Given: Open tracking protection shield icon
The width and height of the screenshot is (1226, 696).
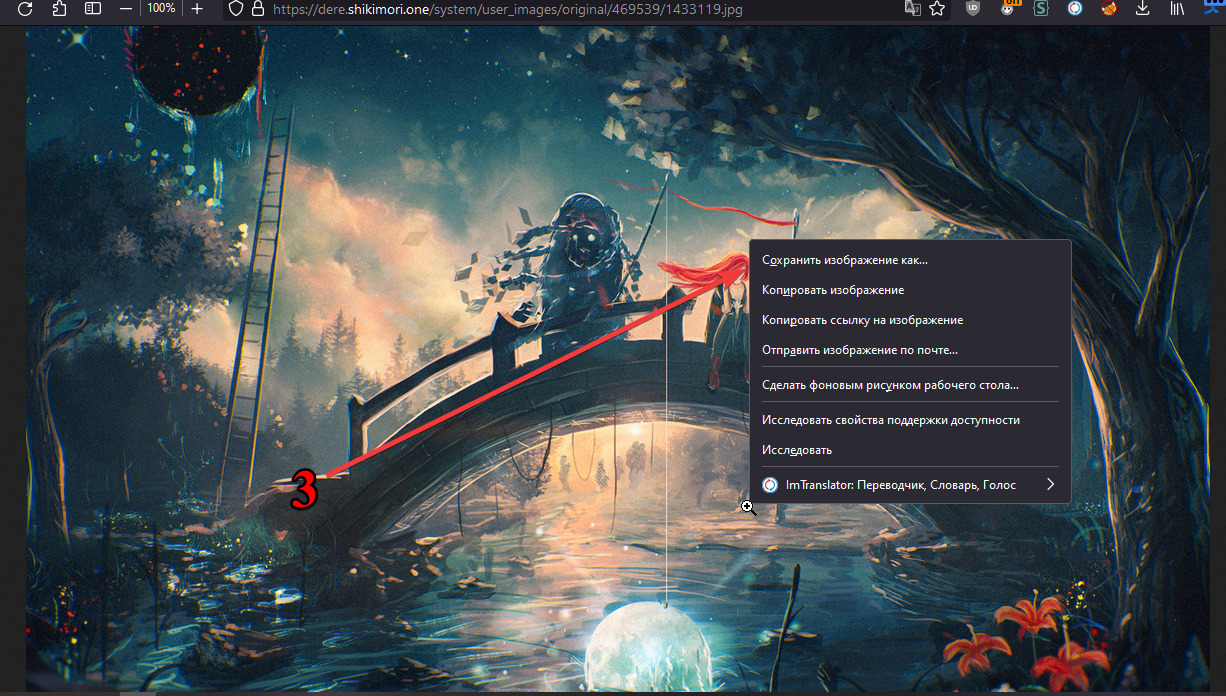Looking at the screenshot, I should (236, 8).
